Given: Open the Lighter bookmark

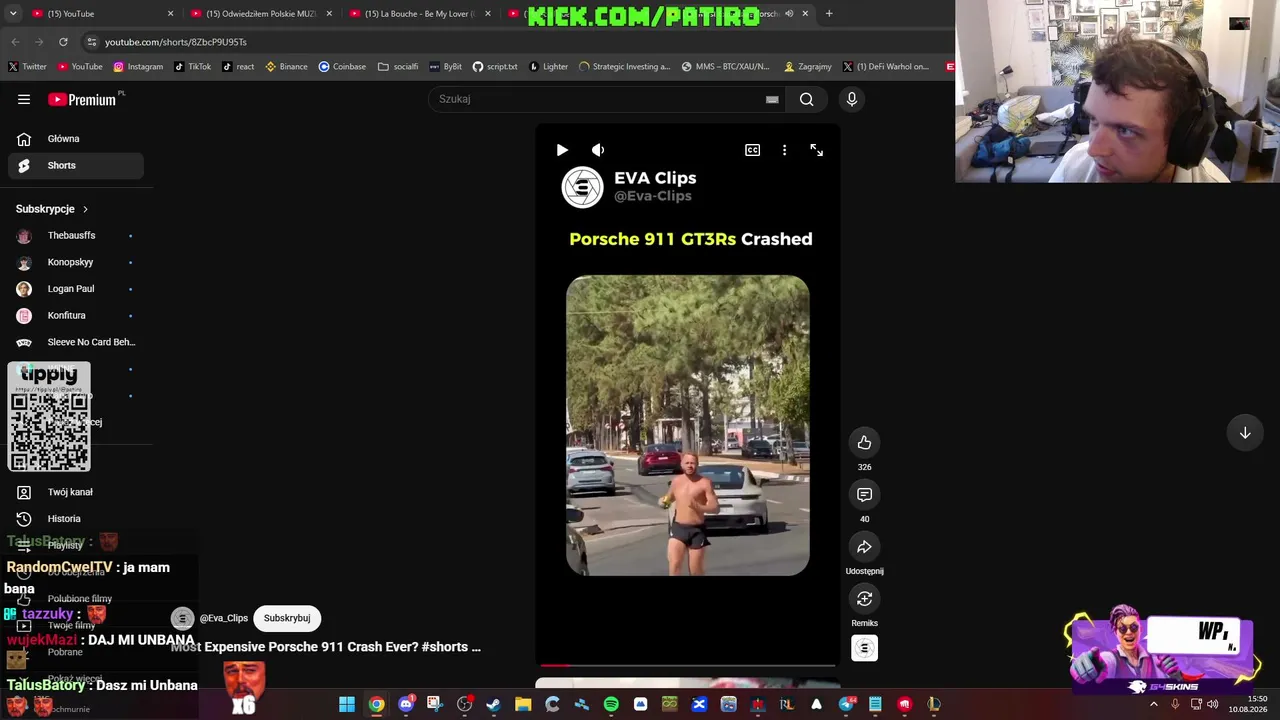Looking at the screenshot, I should (548, 67).
